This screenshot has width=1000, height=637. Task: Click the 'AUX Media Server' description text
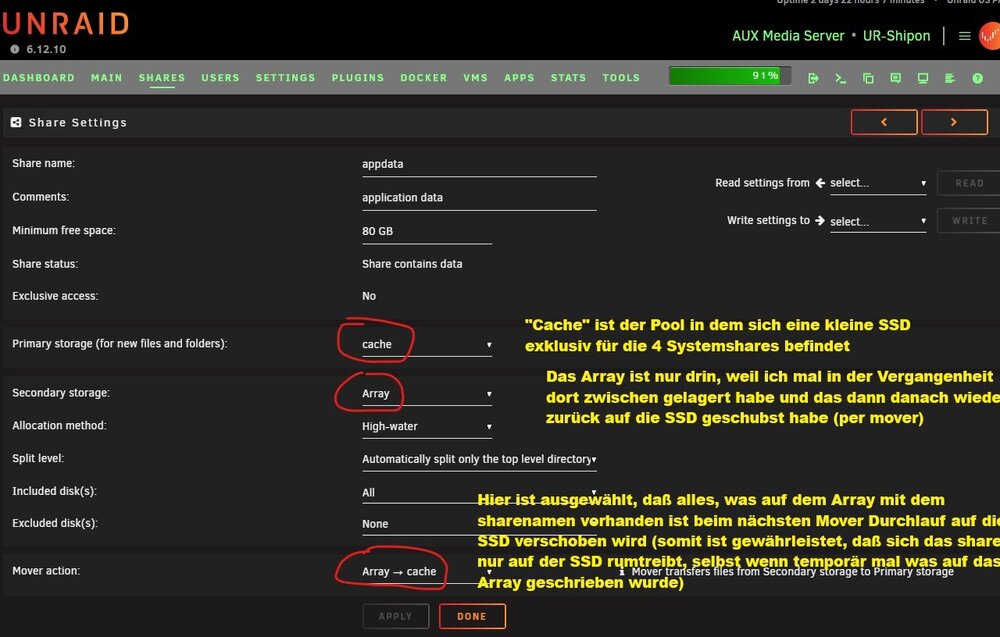[788, 36]
